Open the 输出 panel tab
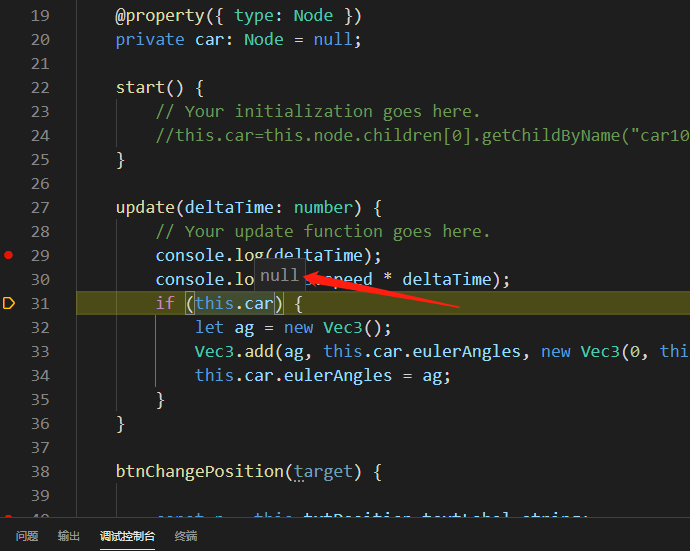 (69, 536)
